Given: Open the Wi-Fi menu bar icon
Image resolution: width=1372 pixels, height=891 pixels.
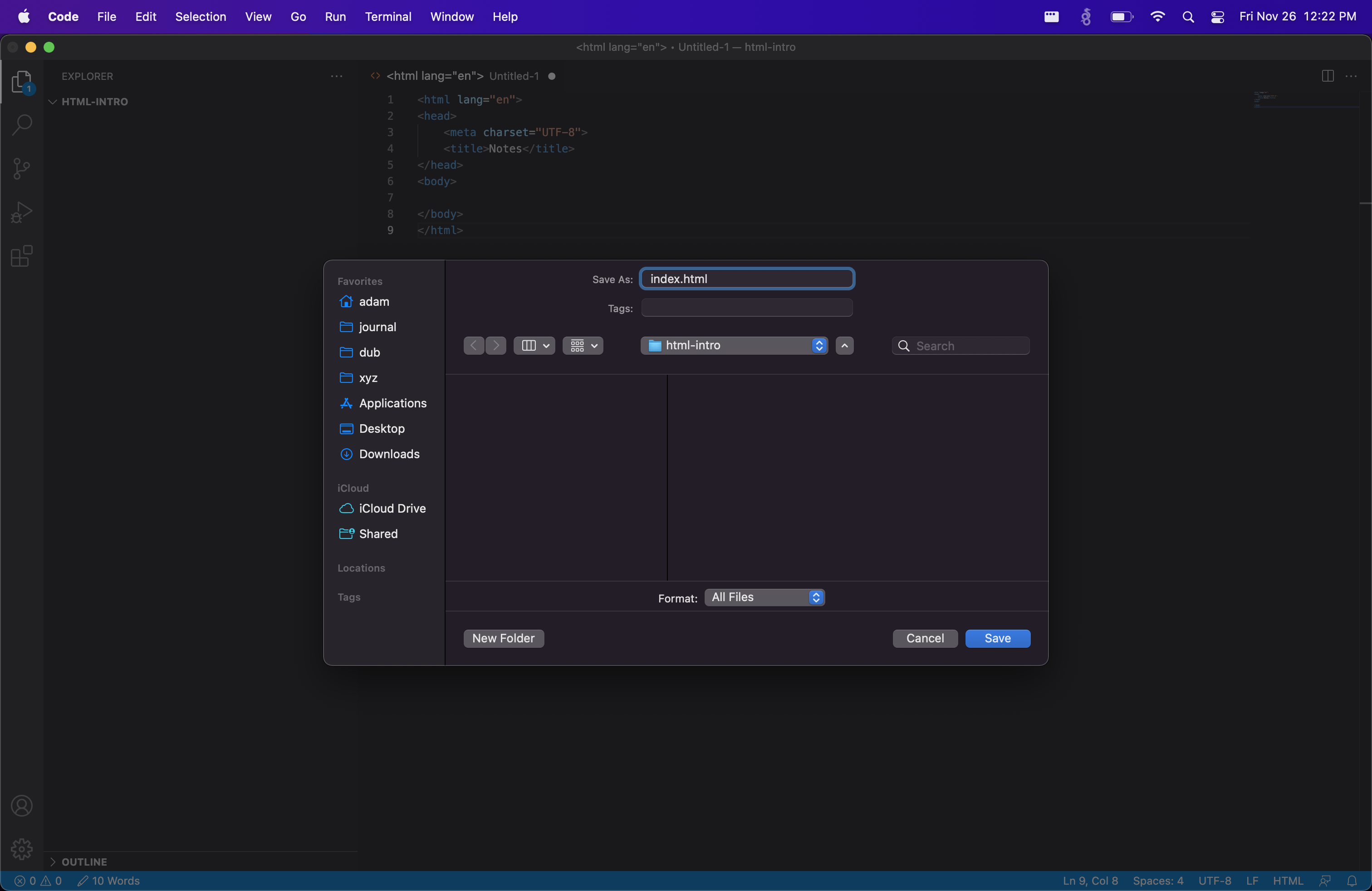Looking at the screenshot, I should (x=1157, y=17).
